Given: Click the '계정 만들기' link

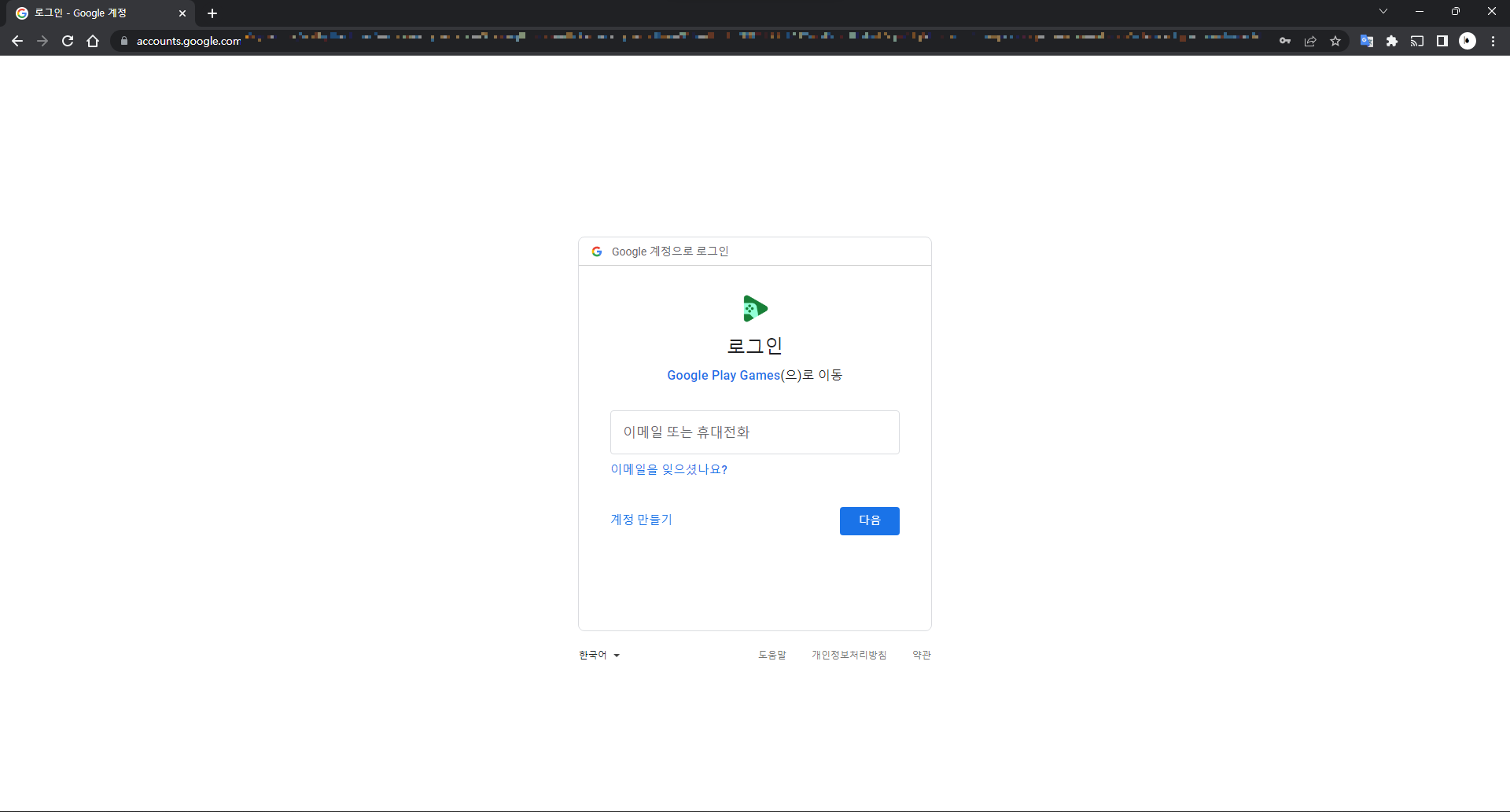Looking at the screenshot, I should 642,520.
